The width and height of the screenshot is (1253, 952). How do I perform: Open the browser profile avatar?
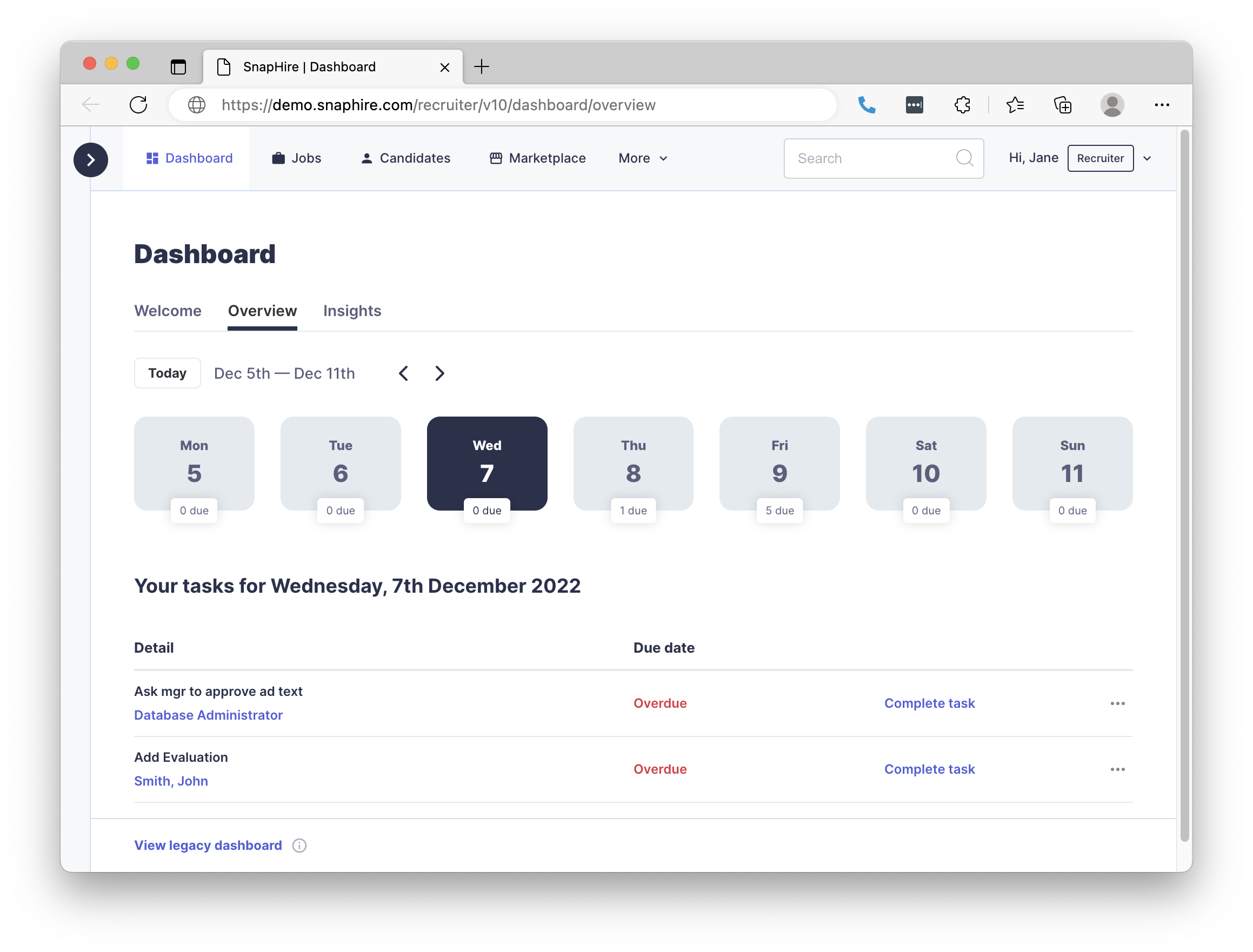[x=1112, y=105]
